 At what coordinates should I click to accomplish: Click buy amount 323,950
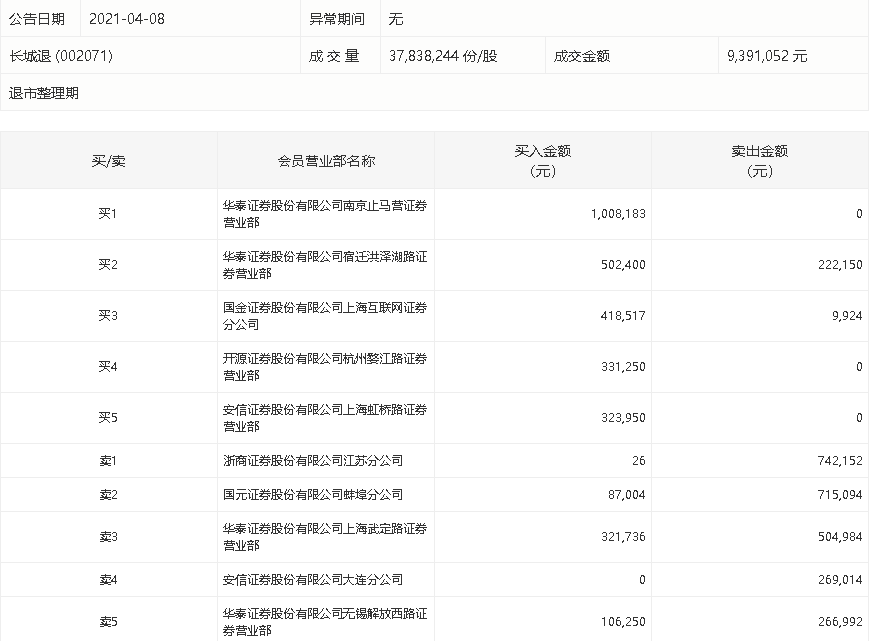pyautogui.click(x=623, y=417)
